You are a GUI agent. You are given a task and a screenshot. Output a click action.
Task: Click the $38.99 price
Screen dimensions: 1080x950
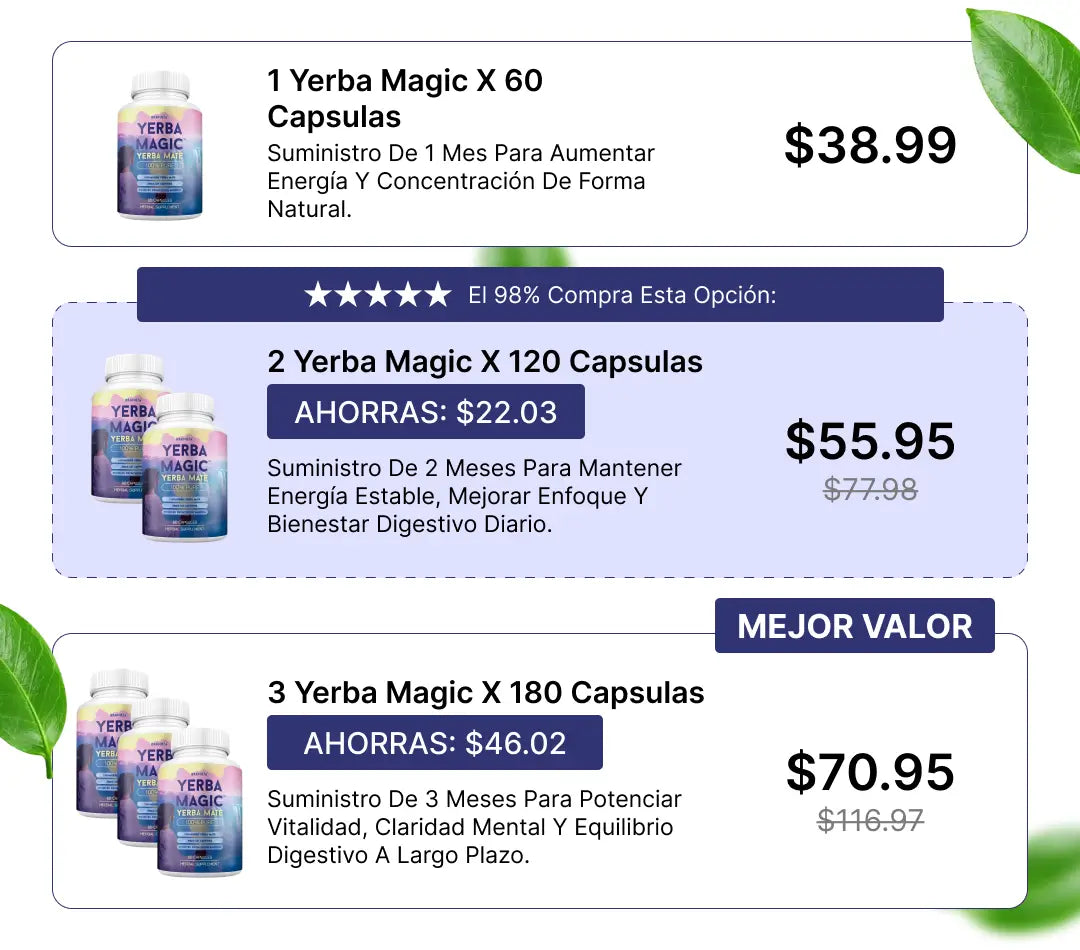tap(871, 145)
